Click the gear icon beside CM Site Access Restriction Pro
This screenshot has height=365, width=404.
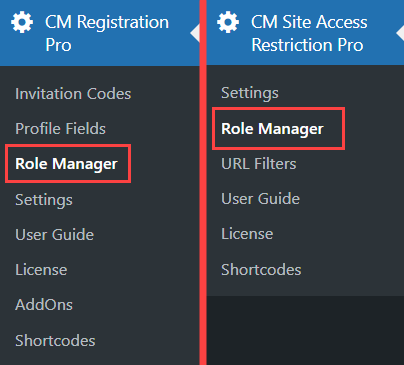click(228, 22)
